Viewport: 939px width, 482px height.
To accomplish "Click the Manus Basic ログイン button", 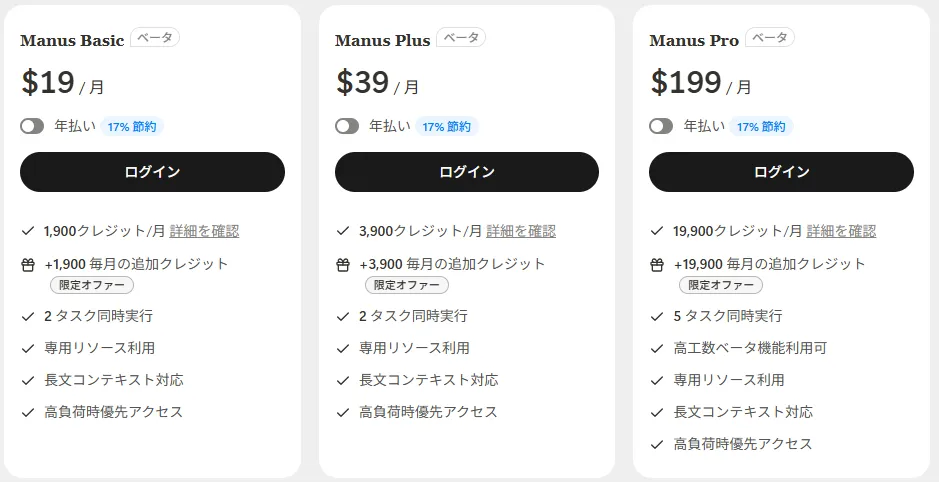I will [x=152, y=172].
